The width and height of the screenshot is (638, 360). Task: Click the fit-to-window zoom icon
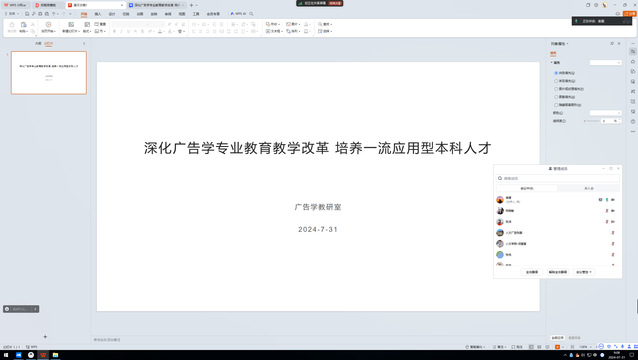pyautogui.click(x=572, y=347)
